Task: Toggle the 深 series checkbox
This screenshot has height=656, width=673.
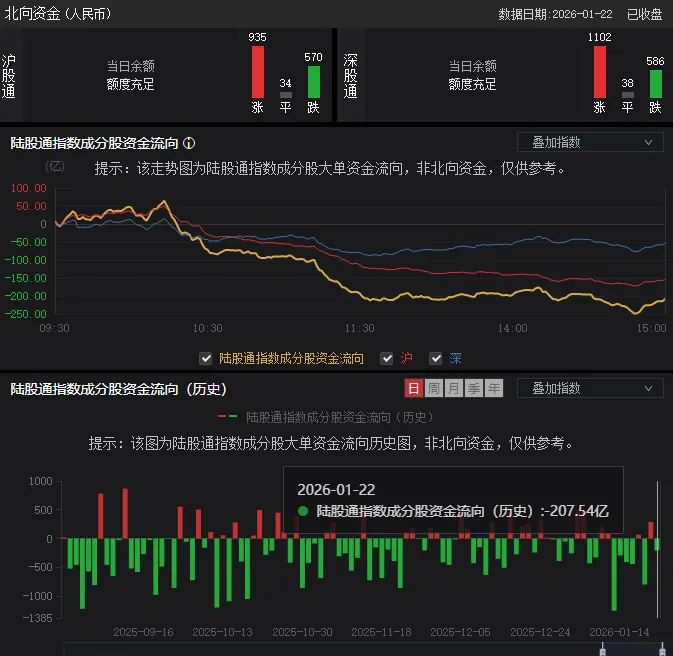Action: point(436,358)
